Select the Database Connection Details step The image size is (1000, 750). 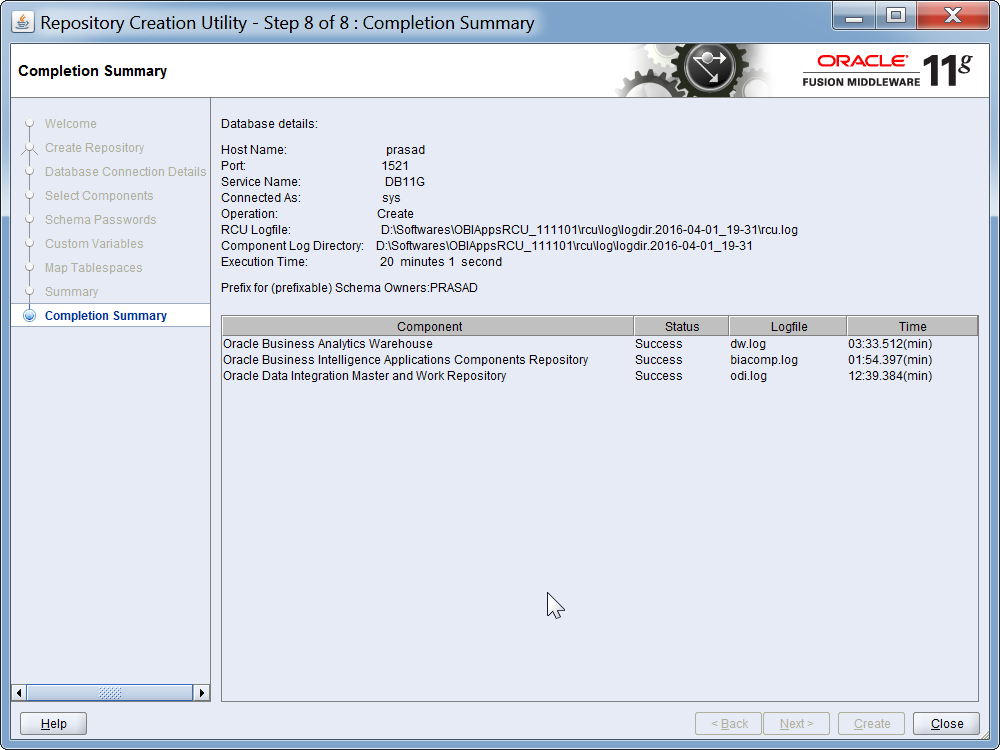125,172
